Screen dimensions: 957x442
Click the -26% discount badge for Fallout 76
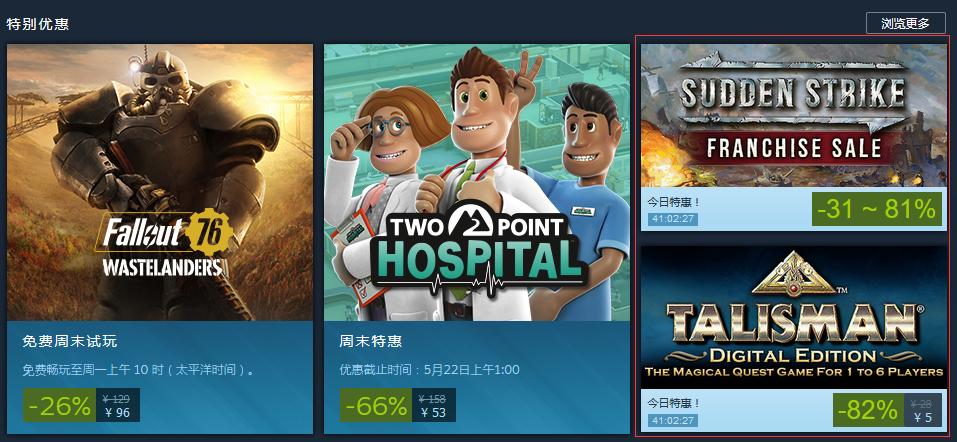coord(60,405)
